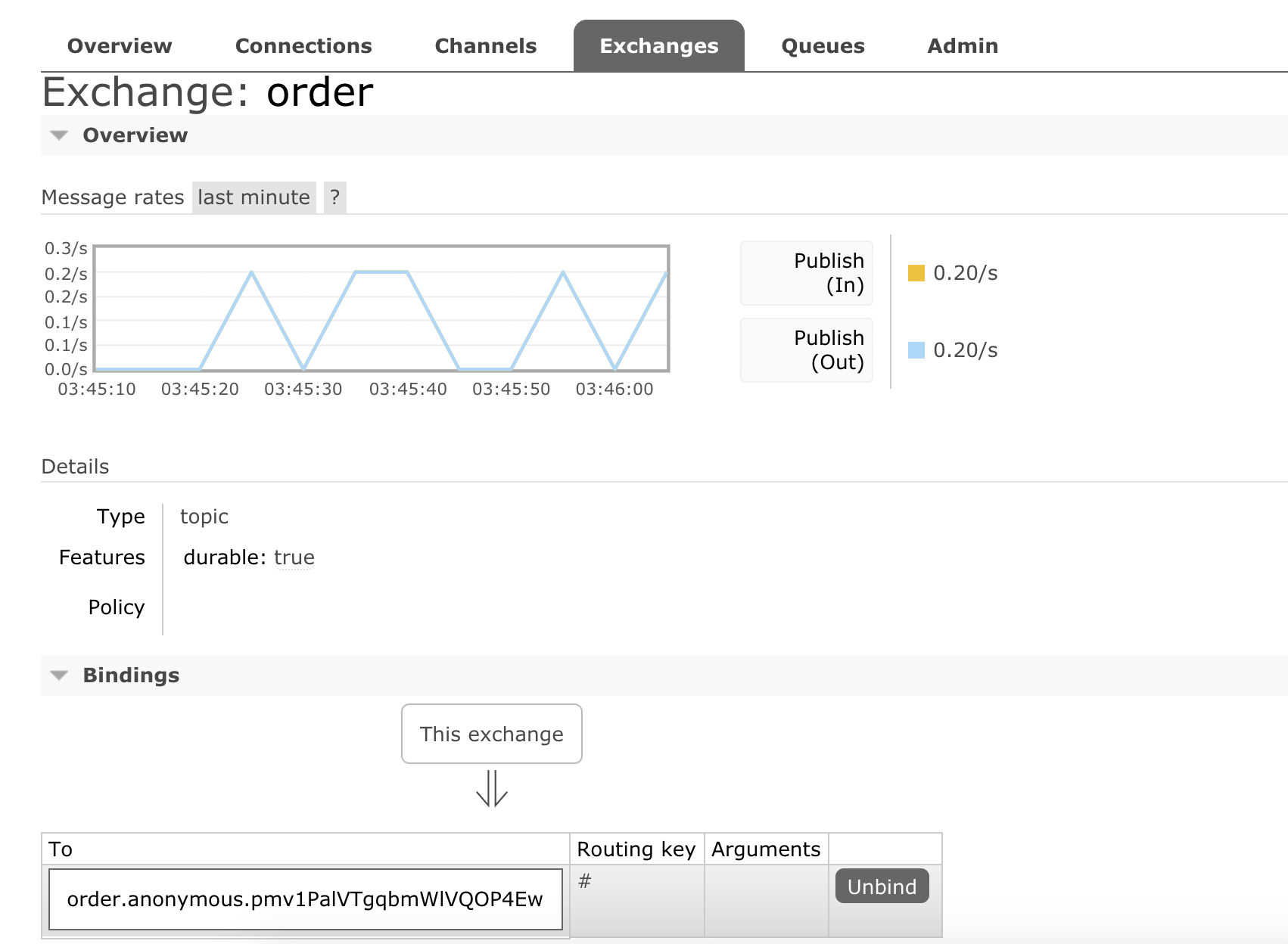This screenshot has width=1288, height=944.
Task: Change the 'last minute' message rates range
Action: pos(254,197)
